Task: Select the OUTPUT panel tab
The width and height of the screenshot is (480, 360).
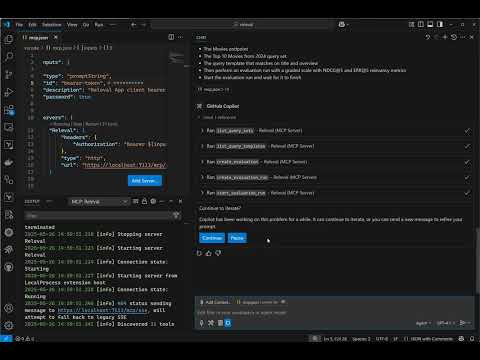Action: (32, 202)
